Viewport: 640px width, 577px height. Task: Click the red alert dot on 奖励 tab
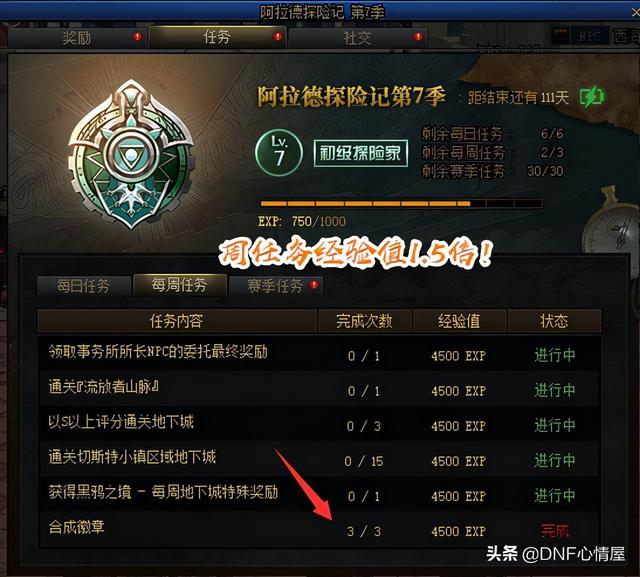pyautogui.click(x=138, y=37)
